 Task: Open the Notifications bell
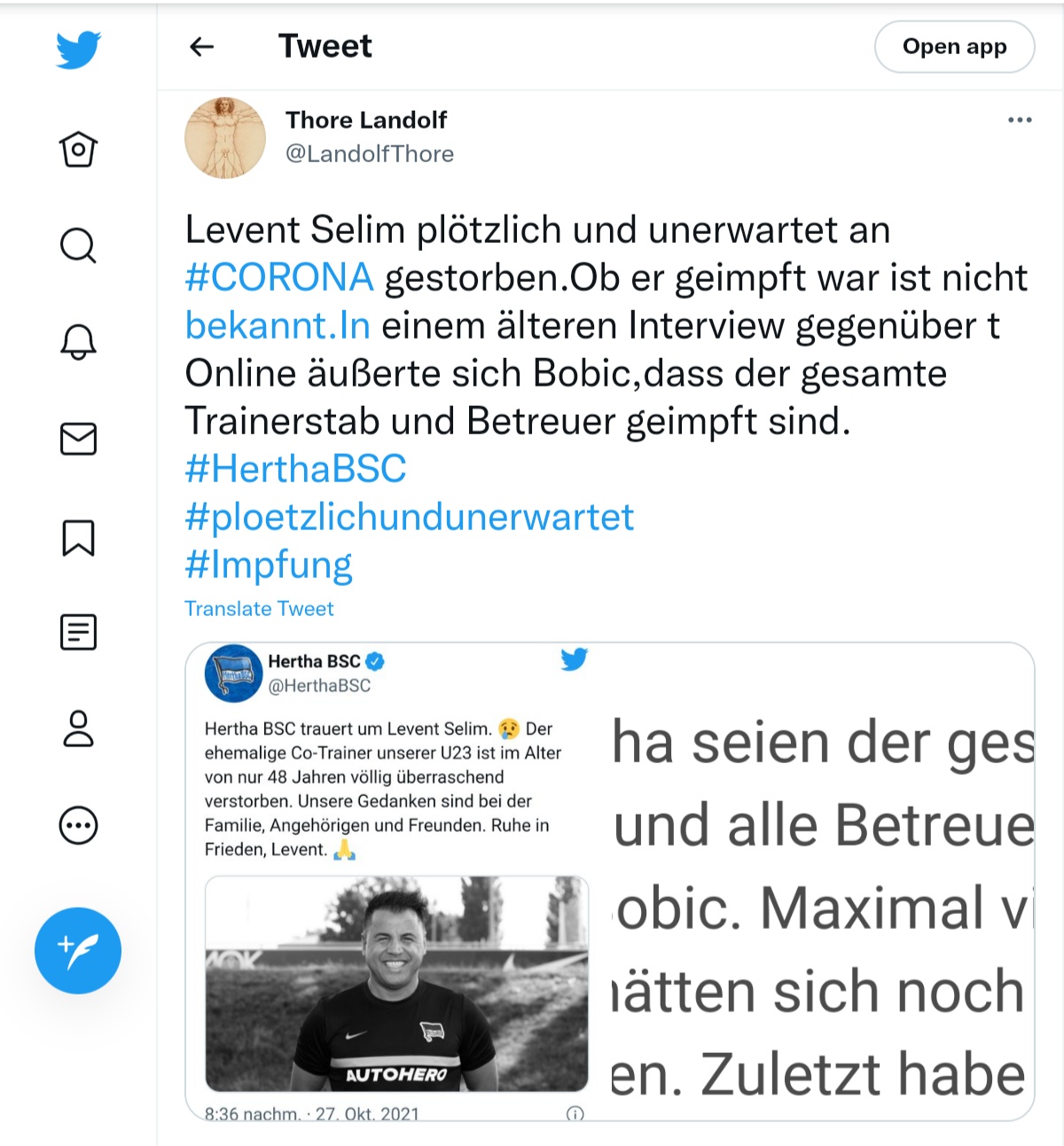click(78, 341)
